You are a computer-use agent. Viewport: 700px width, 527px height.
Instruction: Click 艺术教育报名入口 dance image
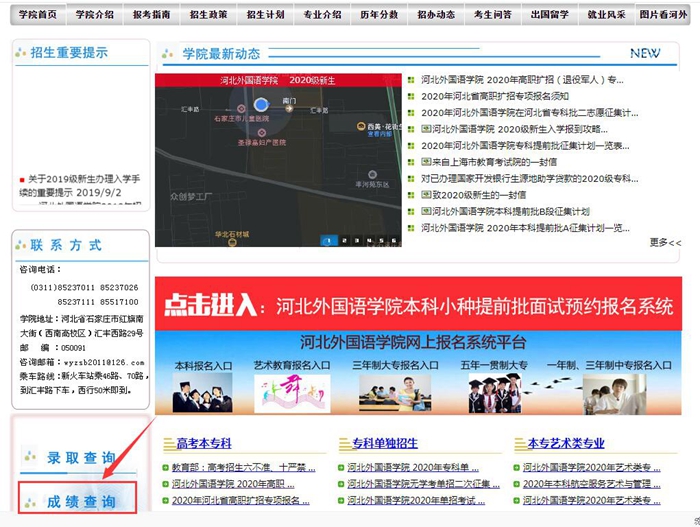click(292, 393)
